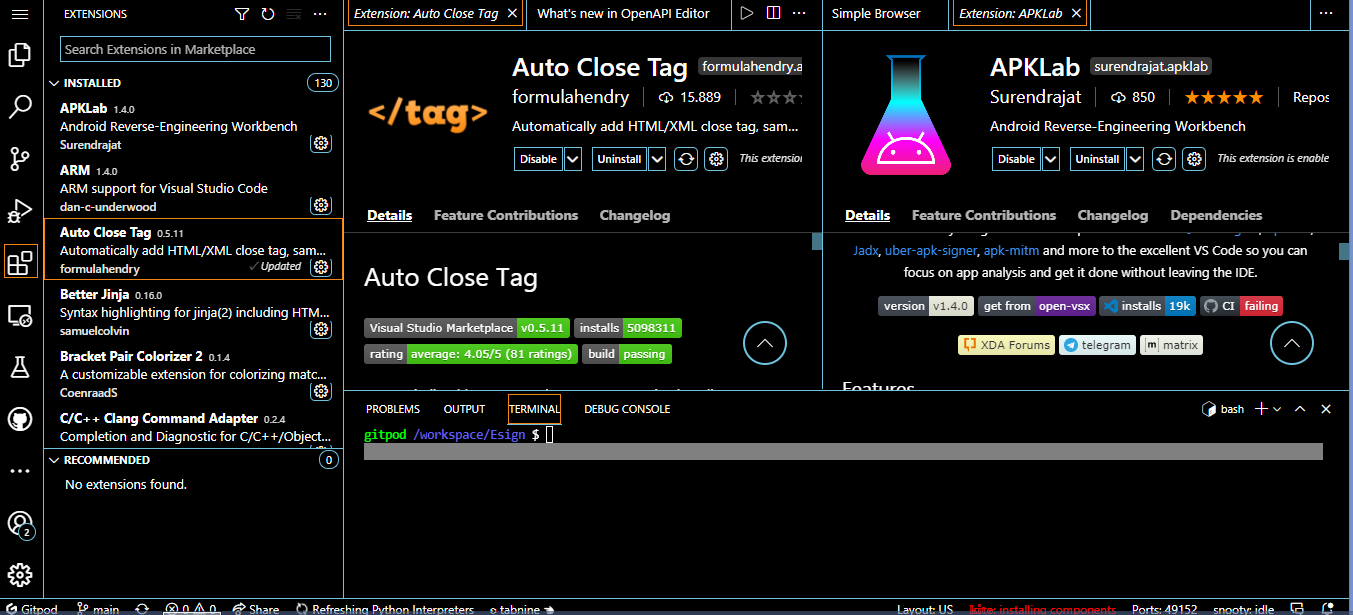Open the gear menu for the Auto Close Tag list item

click(321, 267)
